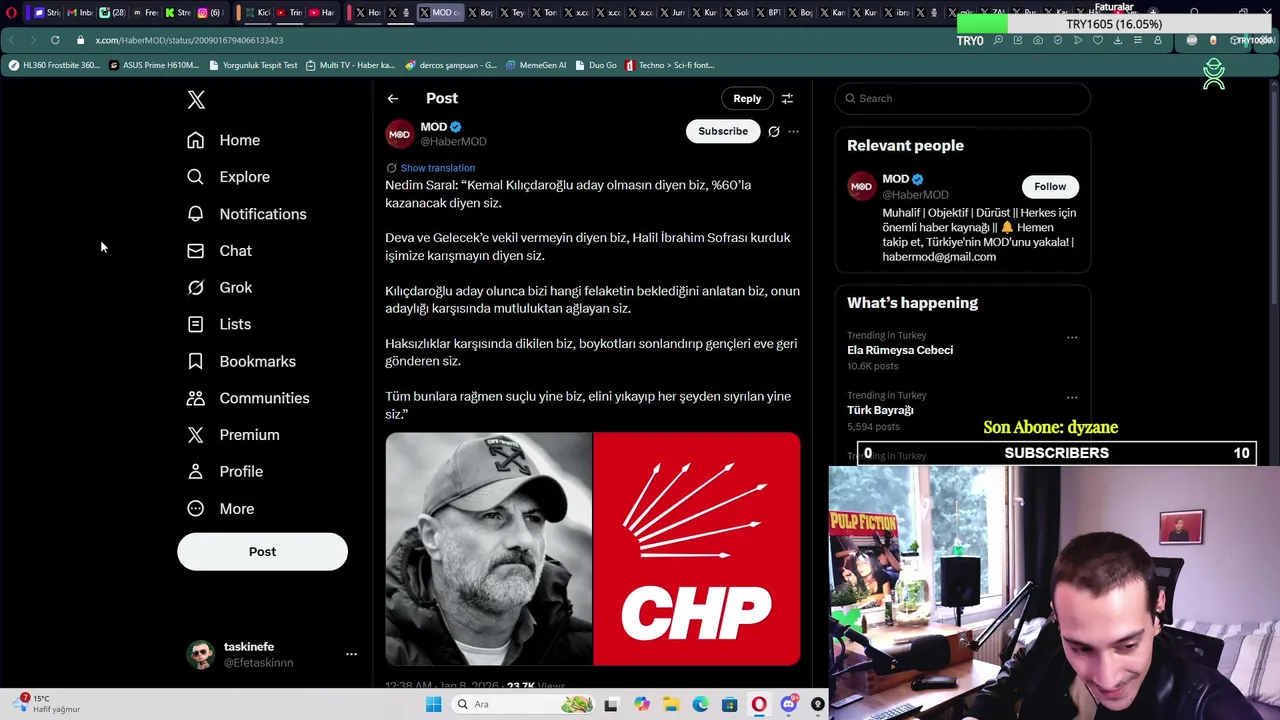Image resolution: width=1280 pixels, height=720 pixels.
Task: Click MOD avatar in the post header
Action: [400, 134]
